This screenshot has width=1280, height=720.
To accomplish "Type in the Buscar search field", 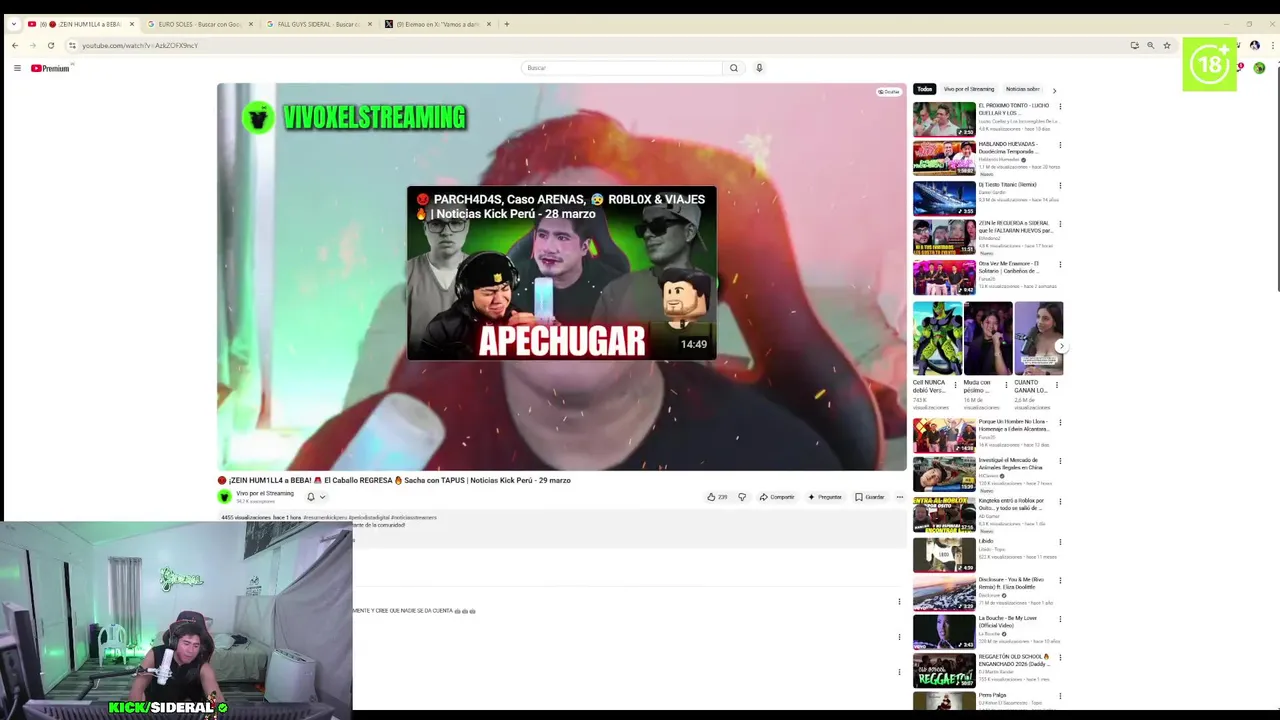I will (621, 68).
